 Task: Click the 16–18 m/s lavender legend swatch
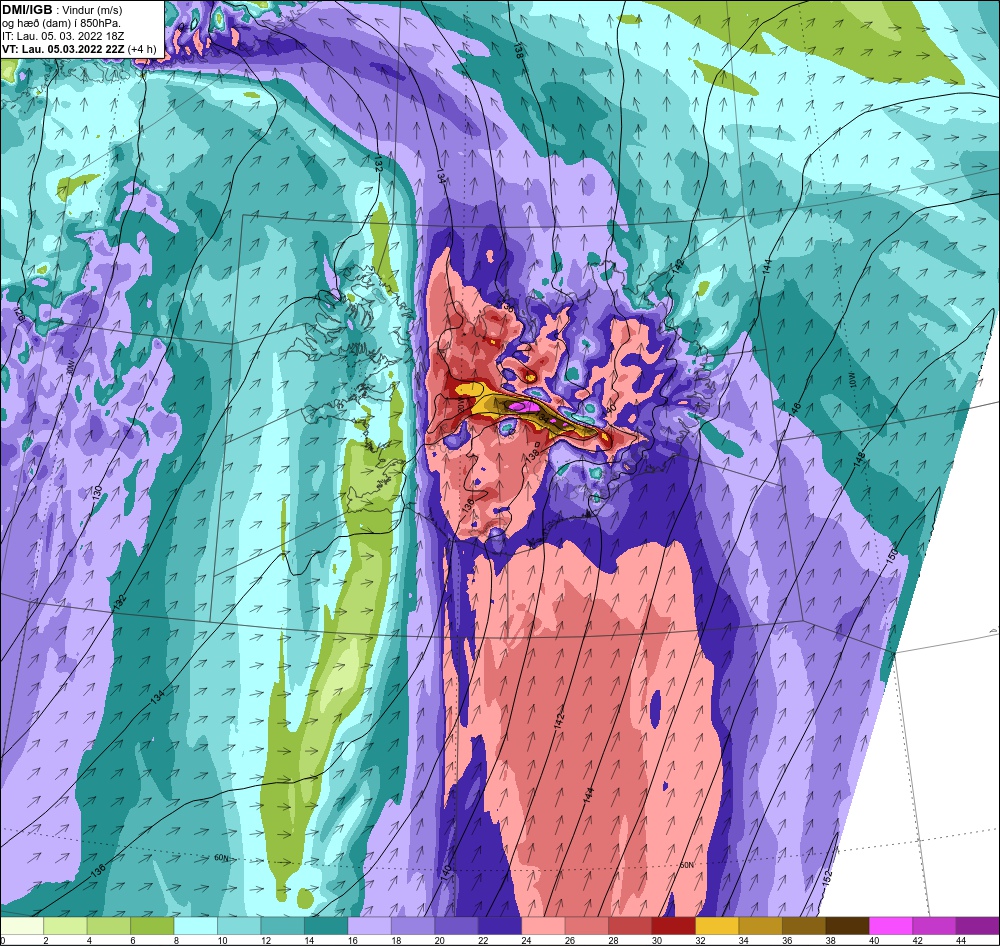click(370, 926)
